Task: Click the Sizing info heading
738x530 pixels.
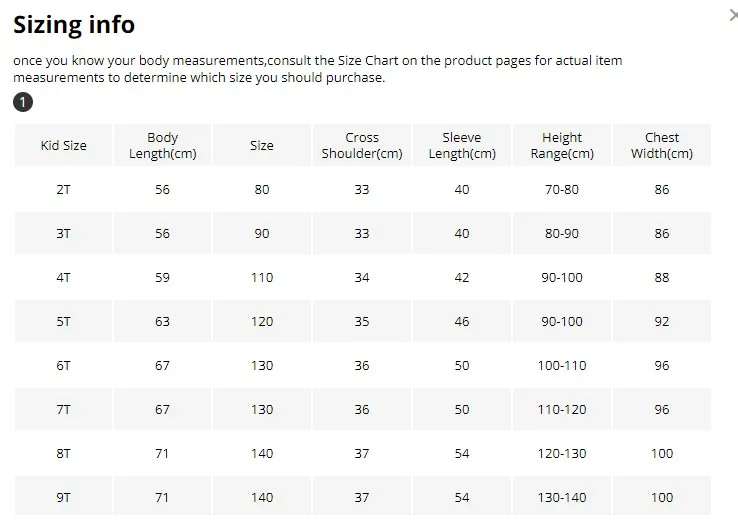Action: click(x=74, y=25)
